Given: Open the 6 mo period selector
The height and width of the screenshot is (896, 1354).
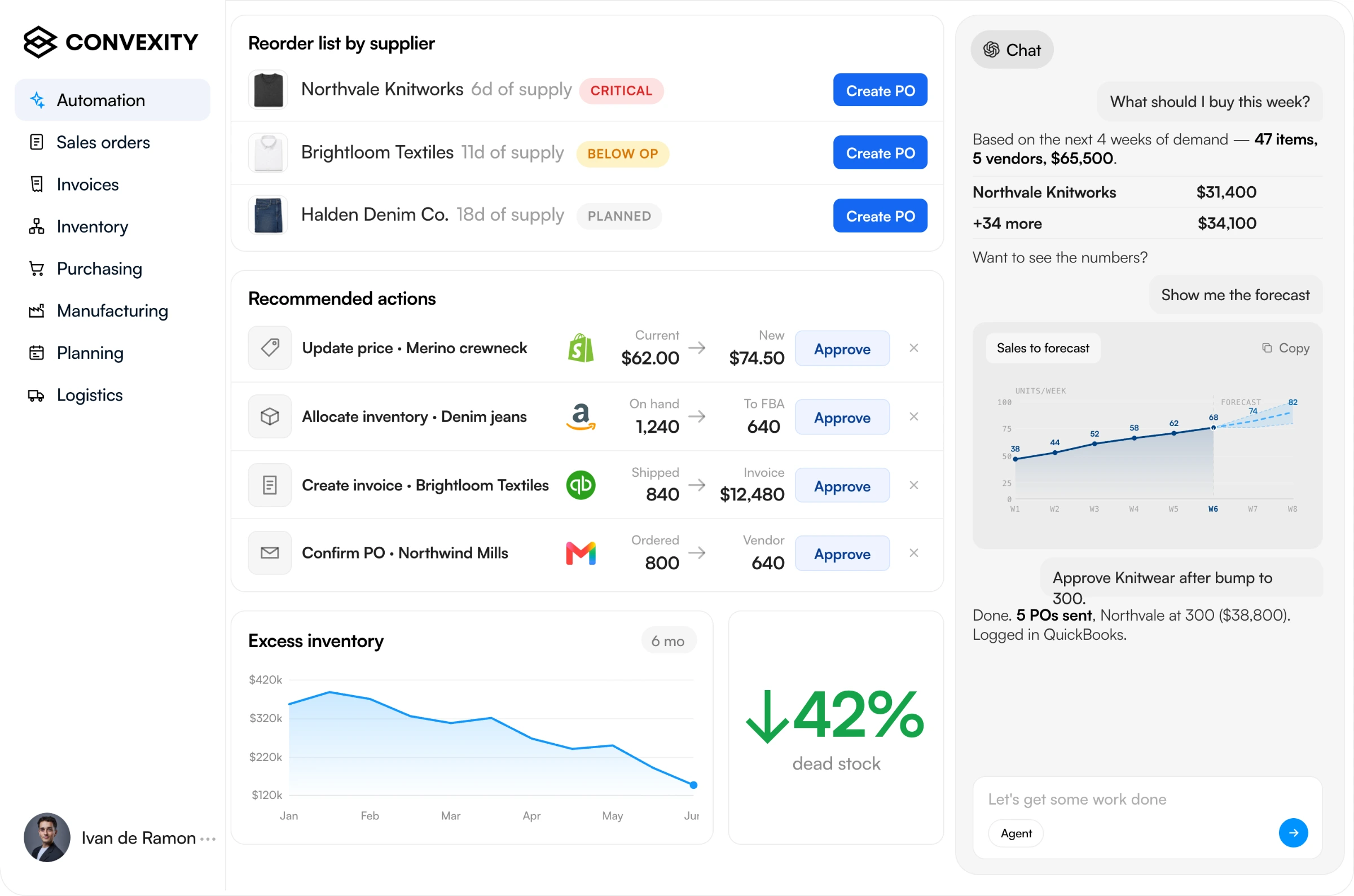Looking at the screenshot, I should tap(668, 641).
